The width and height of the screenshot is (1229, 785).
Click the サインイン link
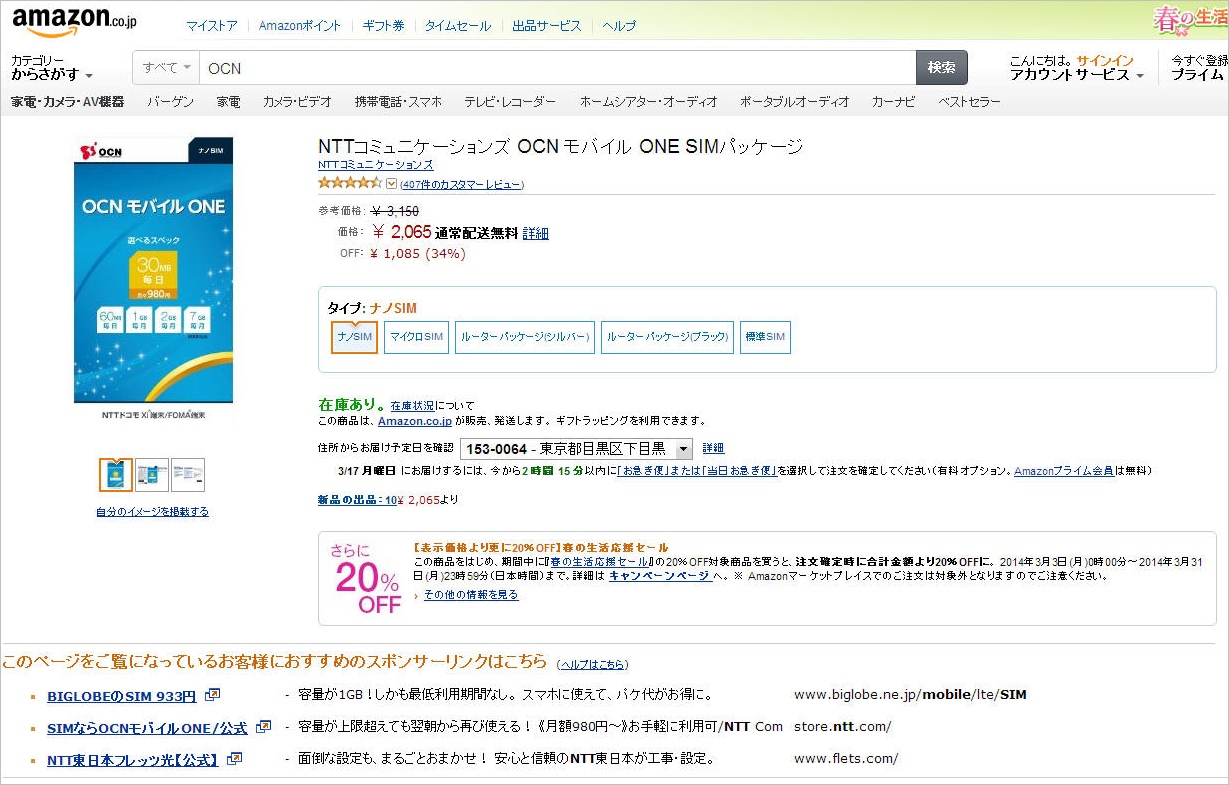1105,61
